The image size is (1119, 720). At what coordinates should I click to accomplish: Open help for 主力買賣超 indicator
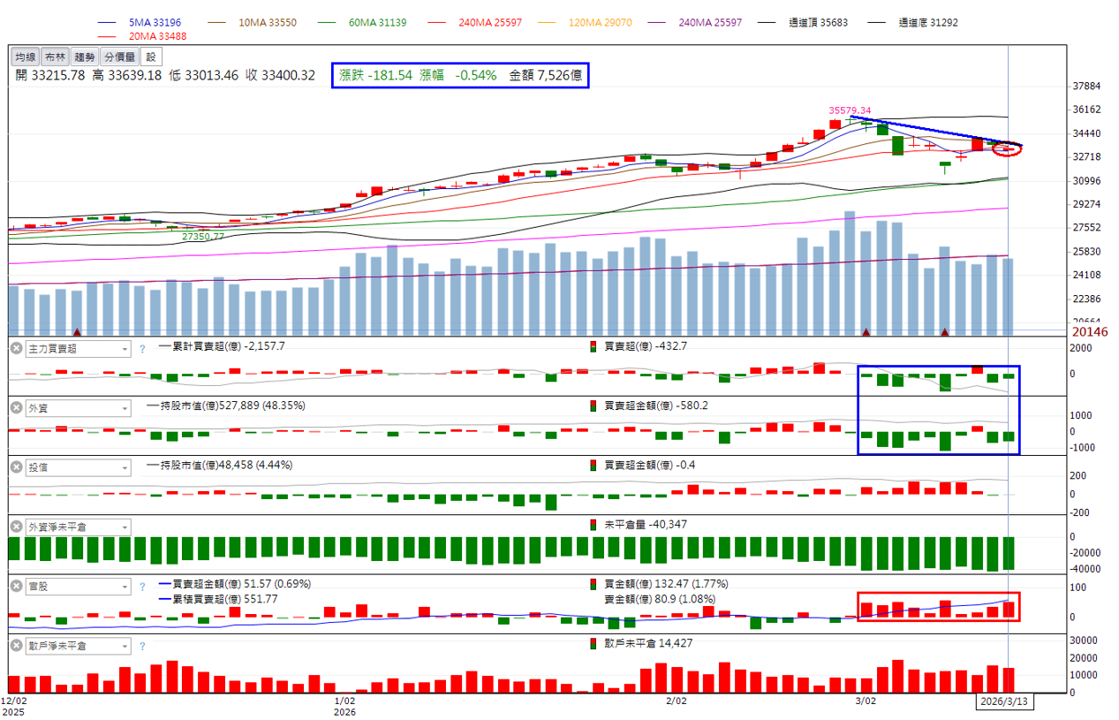click(x=142, y=349)
